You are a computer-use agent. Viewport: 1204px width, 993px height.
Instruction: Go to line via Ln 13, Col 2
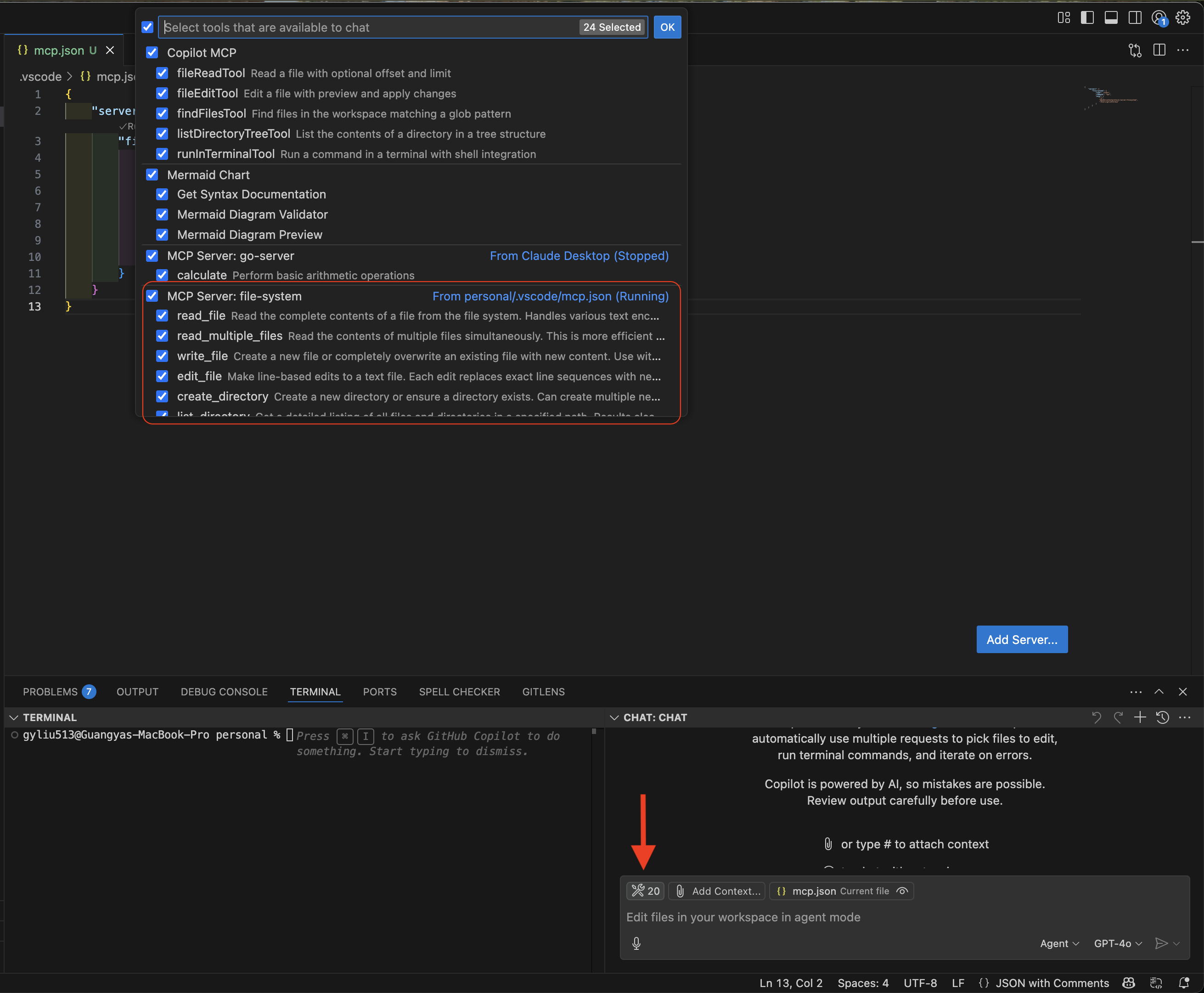[790, 983]
